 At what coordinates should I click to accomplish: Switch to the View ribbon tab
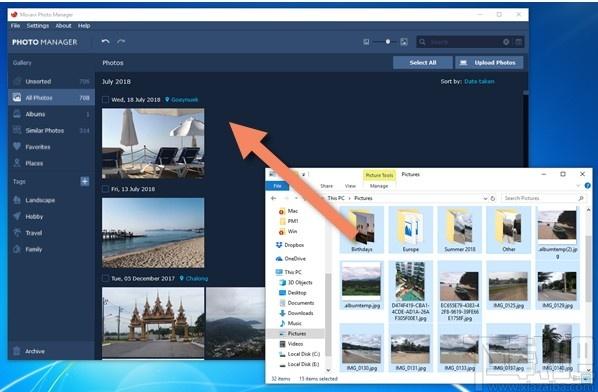pyautogui.click(x=350, y=186)
